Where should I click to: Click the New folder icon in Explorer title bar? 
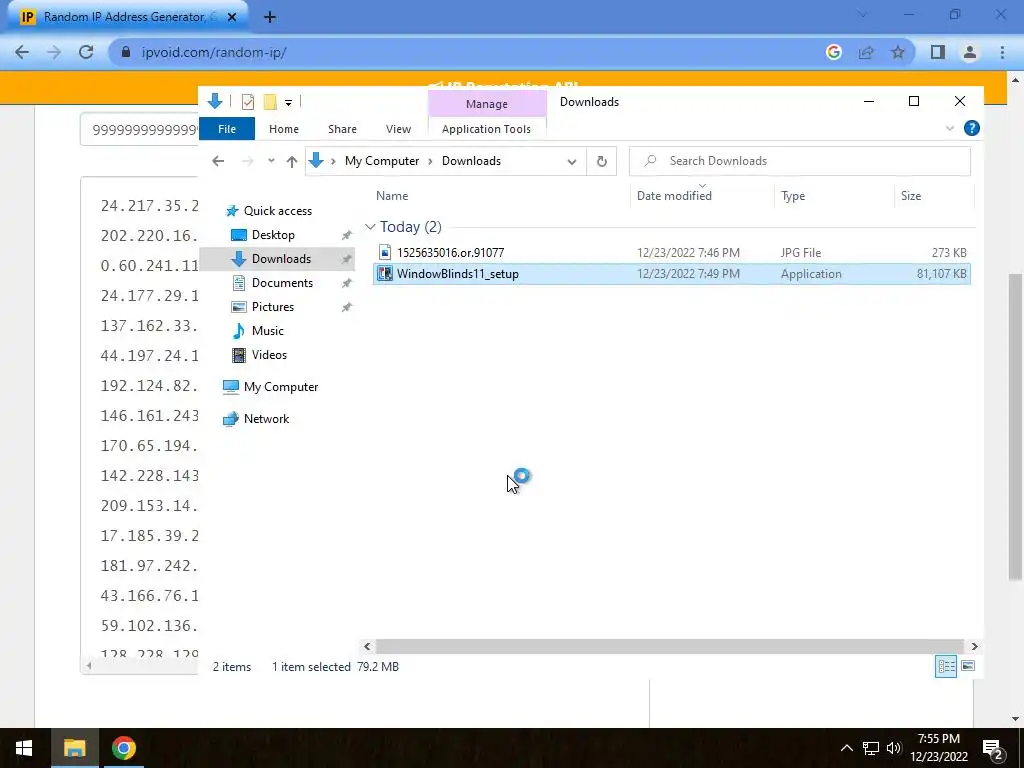coord(270,102)
